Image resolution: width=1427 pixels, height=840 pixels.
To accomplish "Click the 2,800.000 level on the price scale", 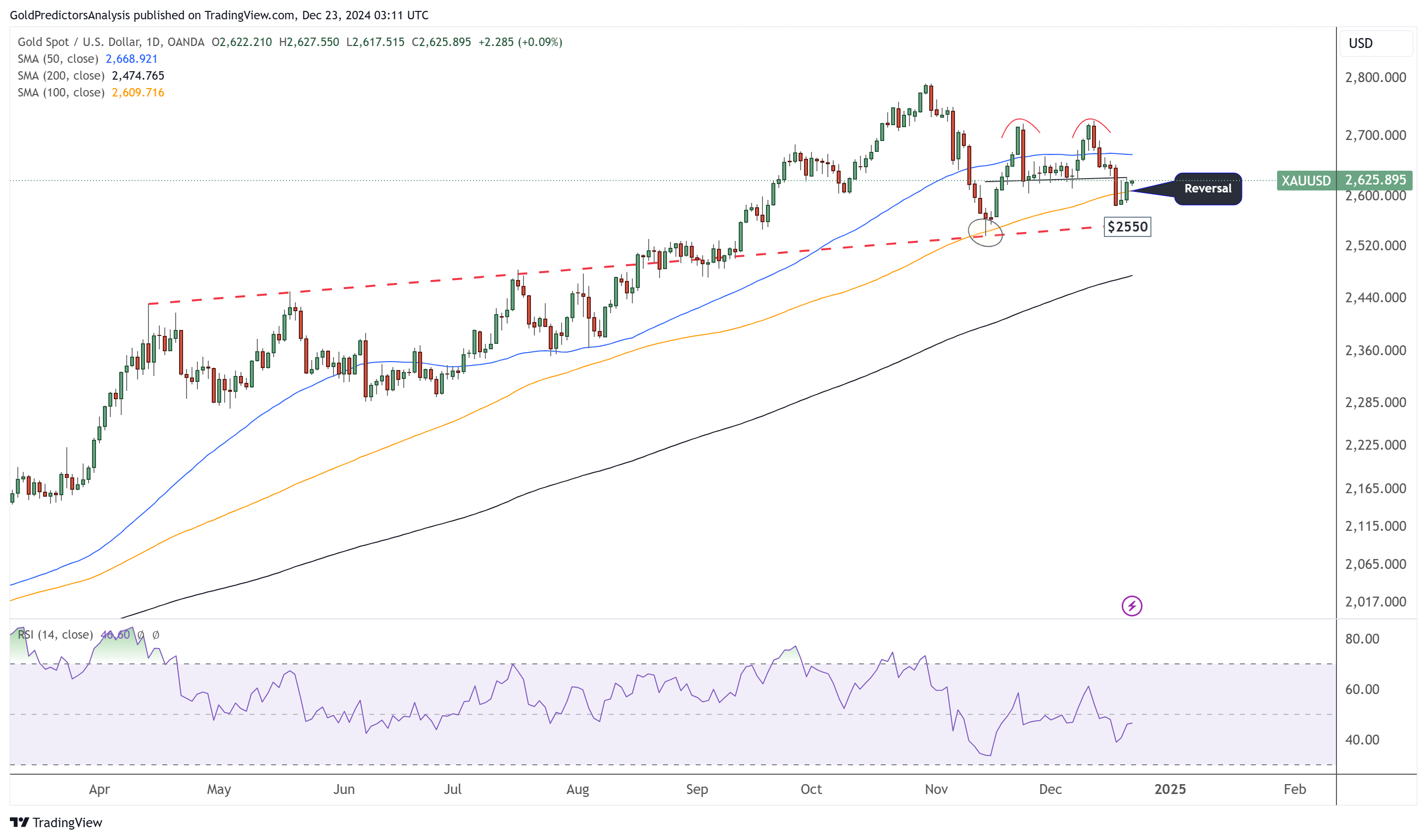I will click(1375, 78).
